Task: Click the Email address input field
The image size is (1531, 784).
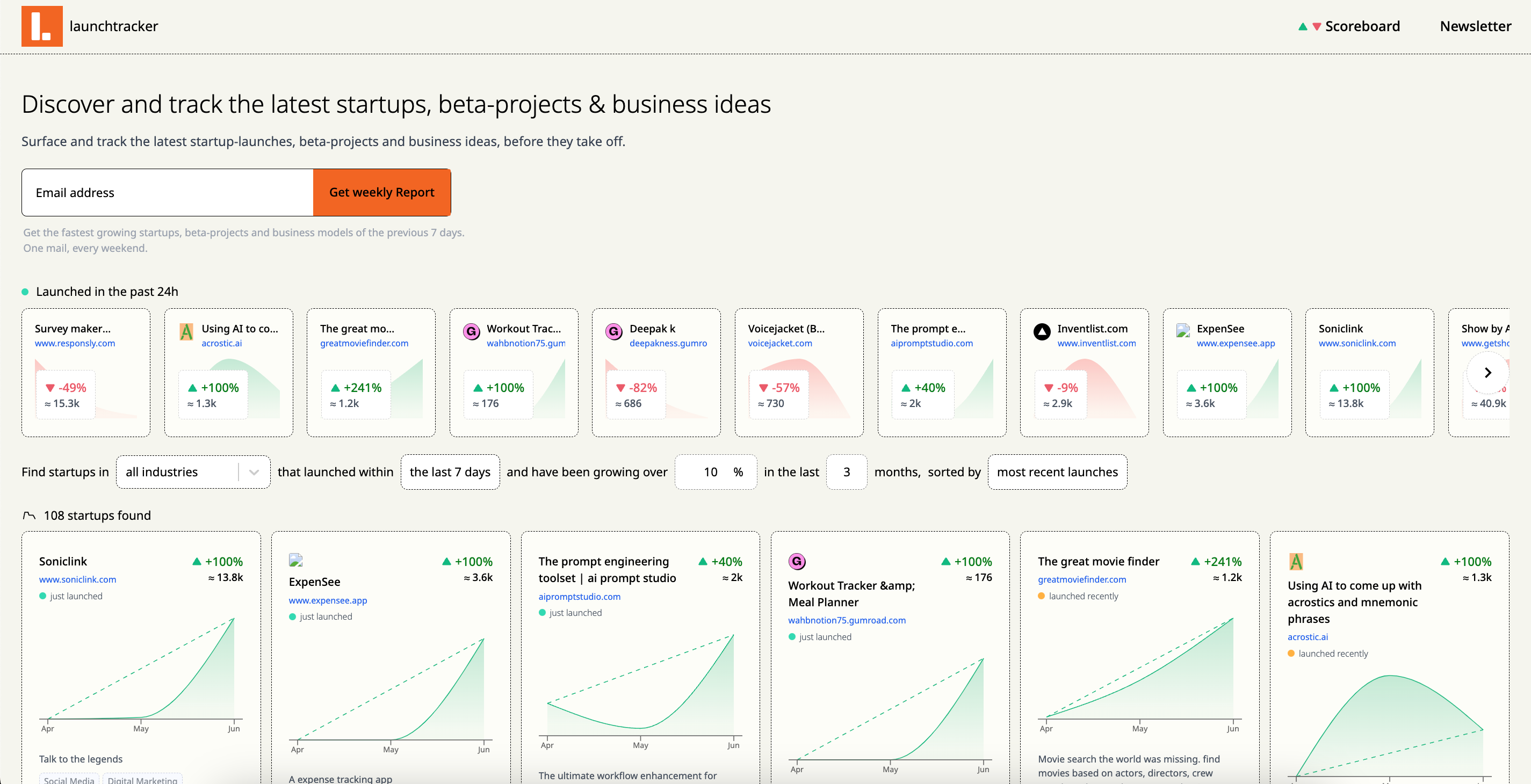Action: point(168,192)
